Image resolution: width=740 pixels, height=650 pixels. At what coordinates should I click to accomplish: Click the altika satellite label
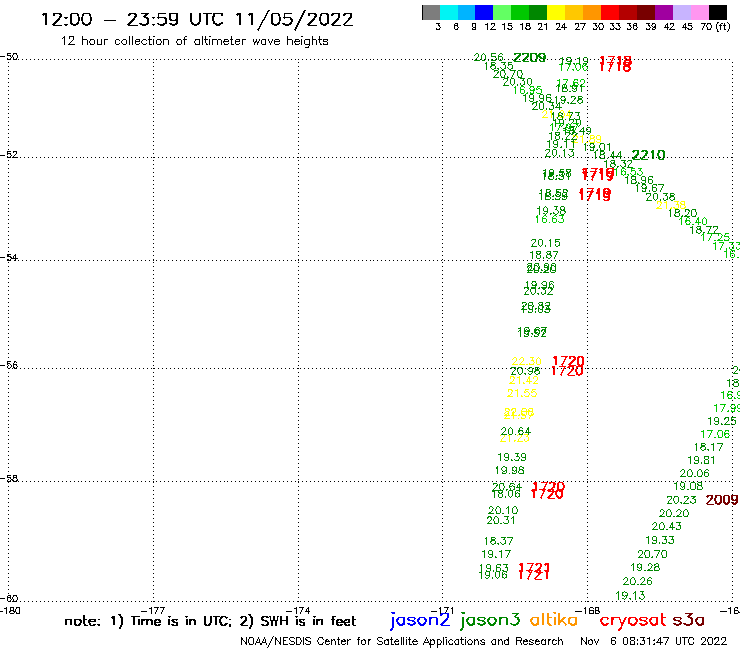553,620
